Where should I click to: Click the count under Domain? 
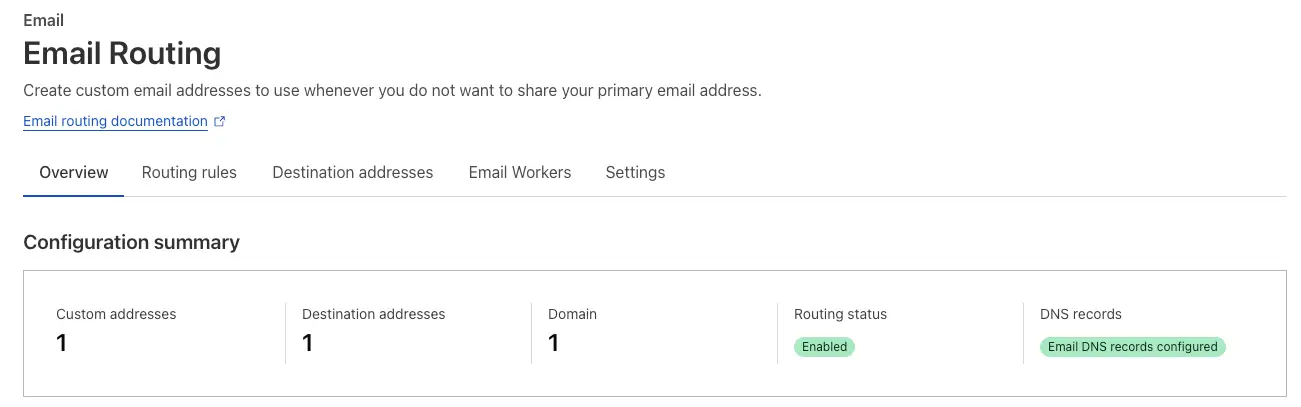(553, 343)
